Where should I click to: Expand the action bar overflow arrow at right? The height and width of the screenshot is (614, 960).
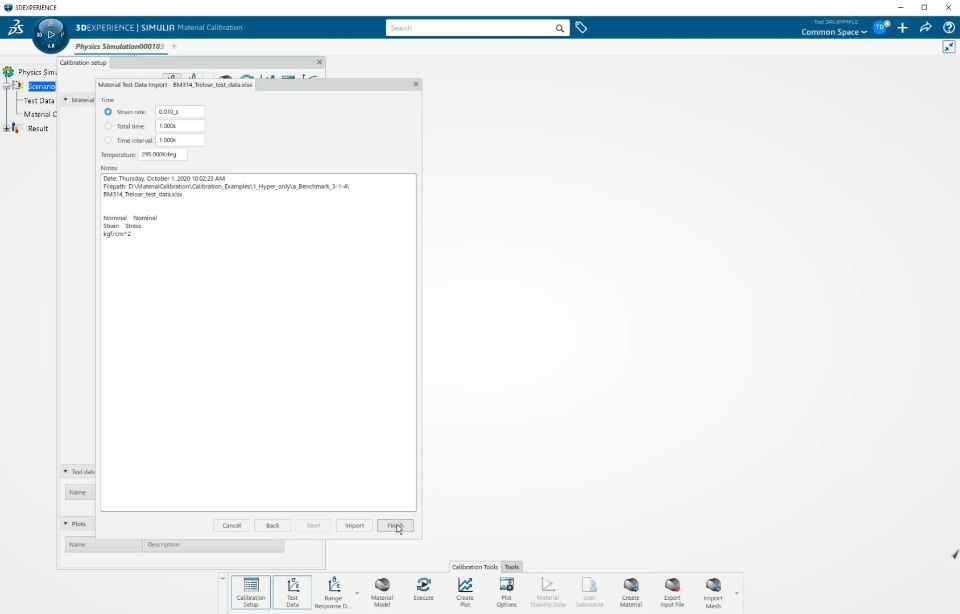(x=737, y=593)
